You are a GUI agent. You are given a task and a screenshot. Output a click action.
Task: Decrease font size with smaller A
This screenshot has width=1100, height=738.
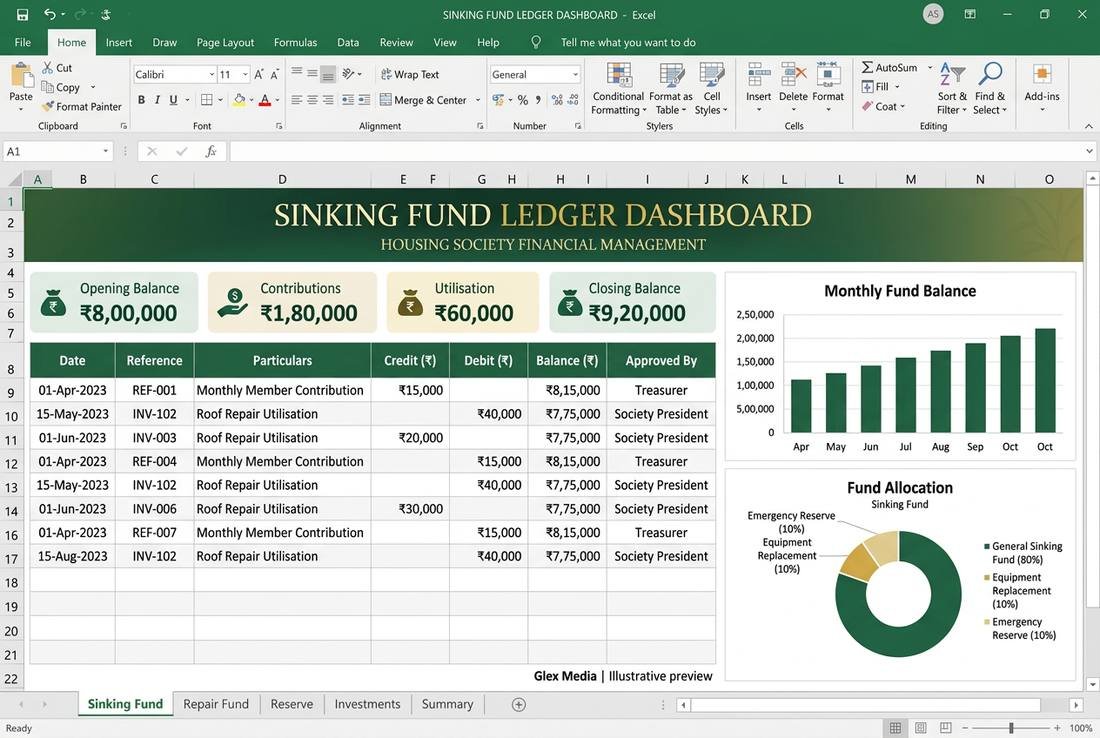click(x=274, y=74)
